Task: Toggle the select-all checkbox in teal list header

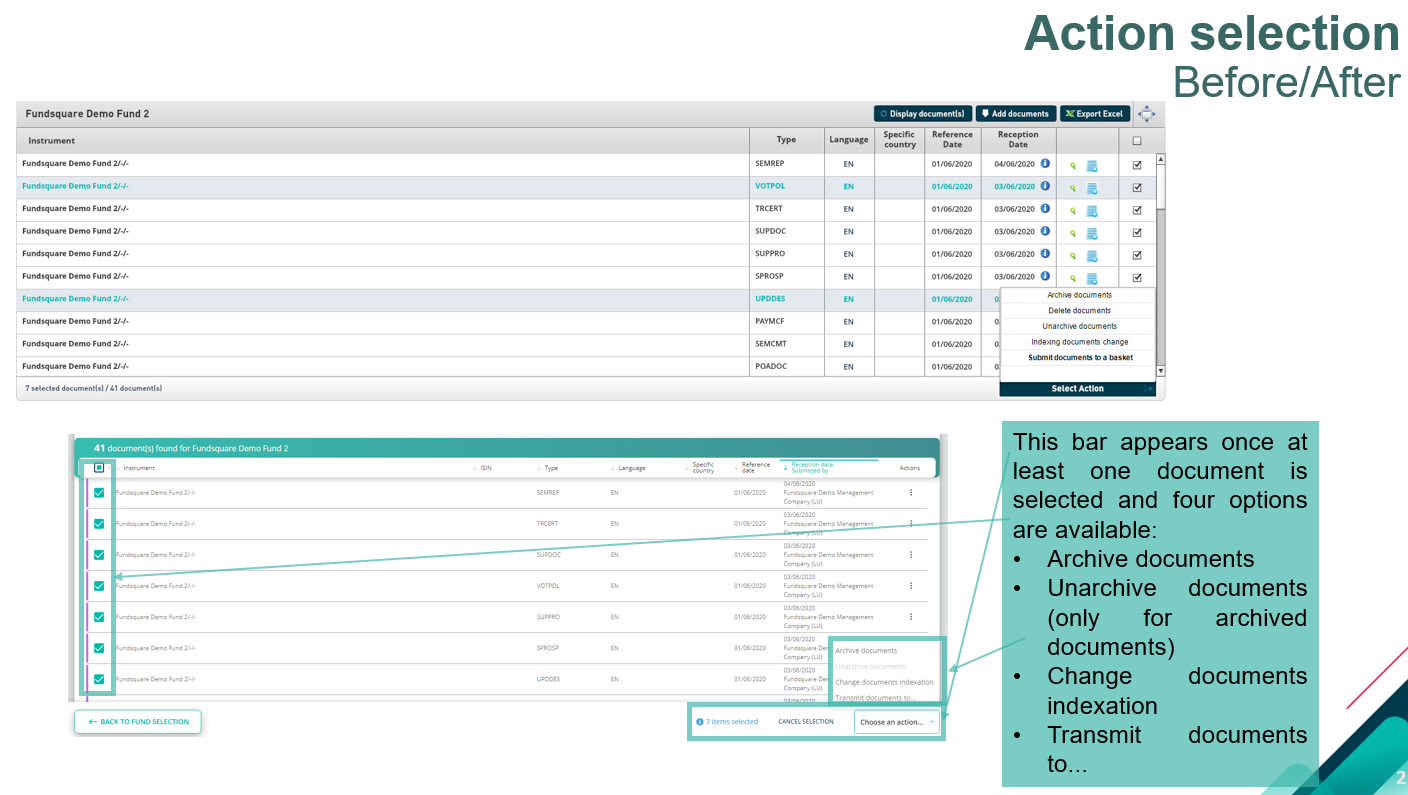Action: (x=99, y=467)
